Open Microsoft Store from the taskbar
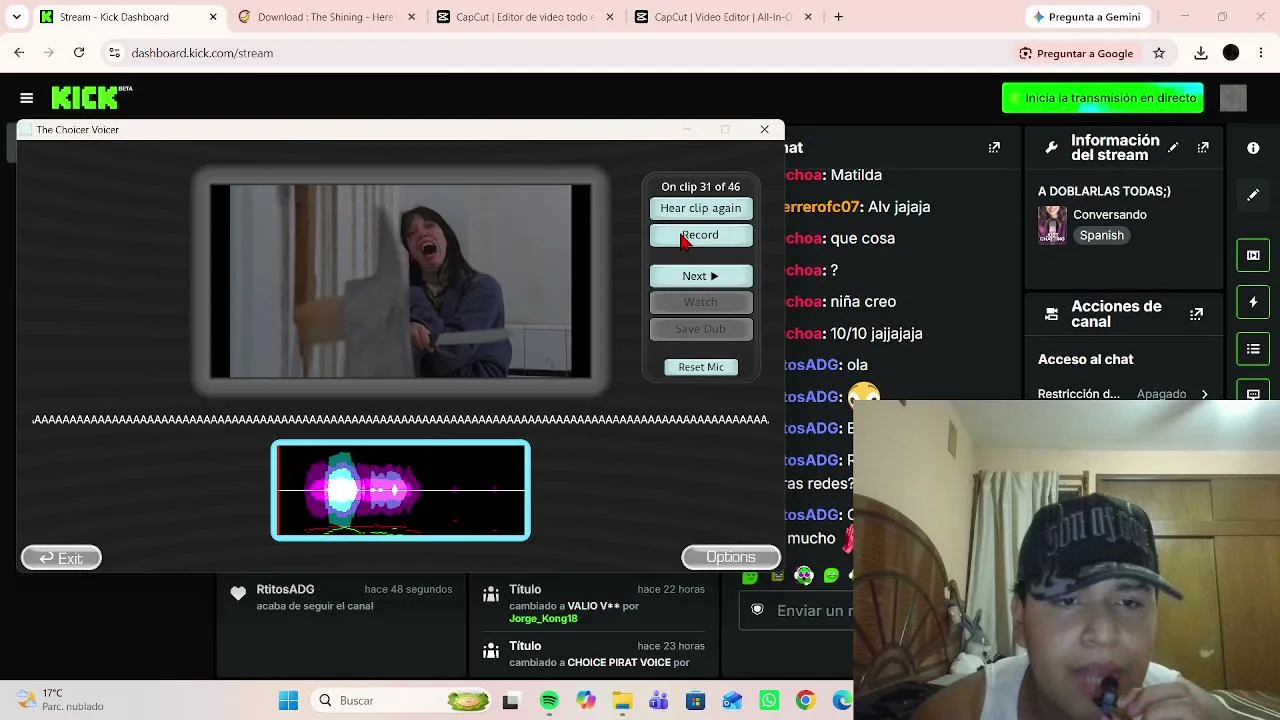The height and width of the screenshot is (720, 1280). pyautogui.click(x=695, y=701)
